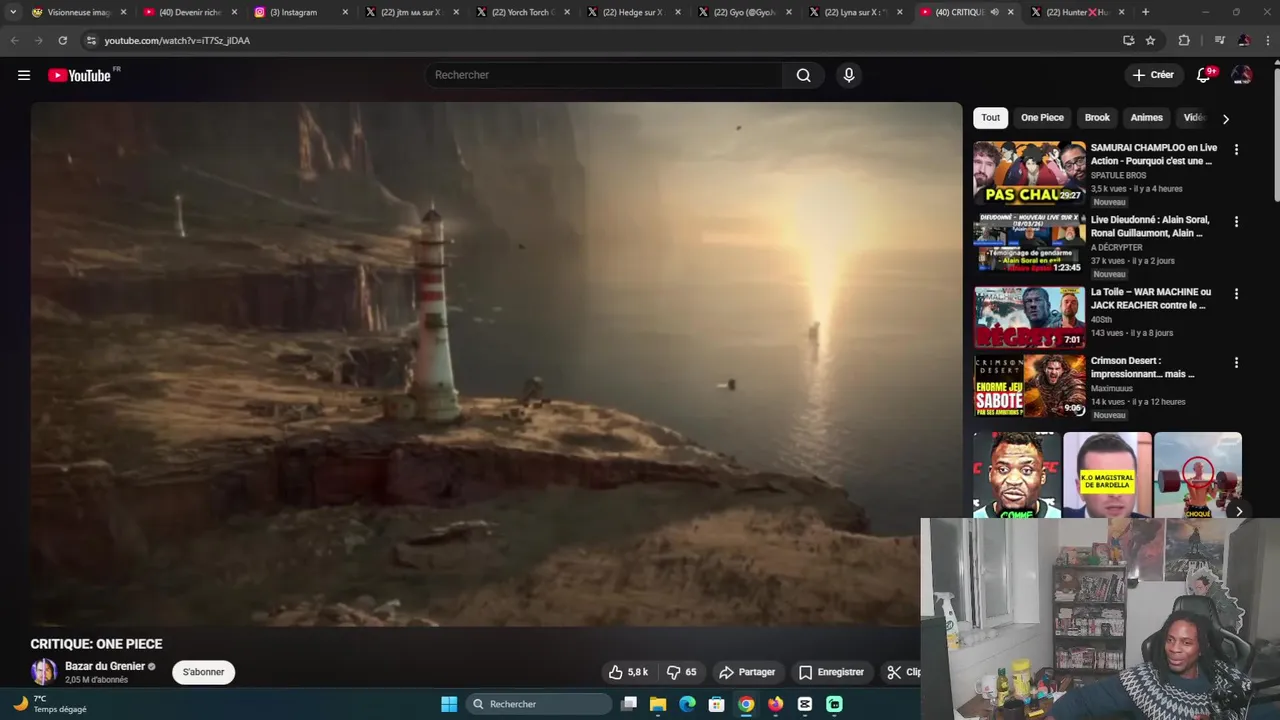Go forward in browser history
This screenshot has width=1280, height=720.
coord(38,40)
